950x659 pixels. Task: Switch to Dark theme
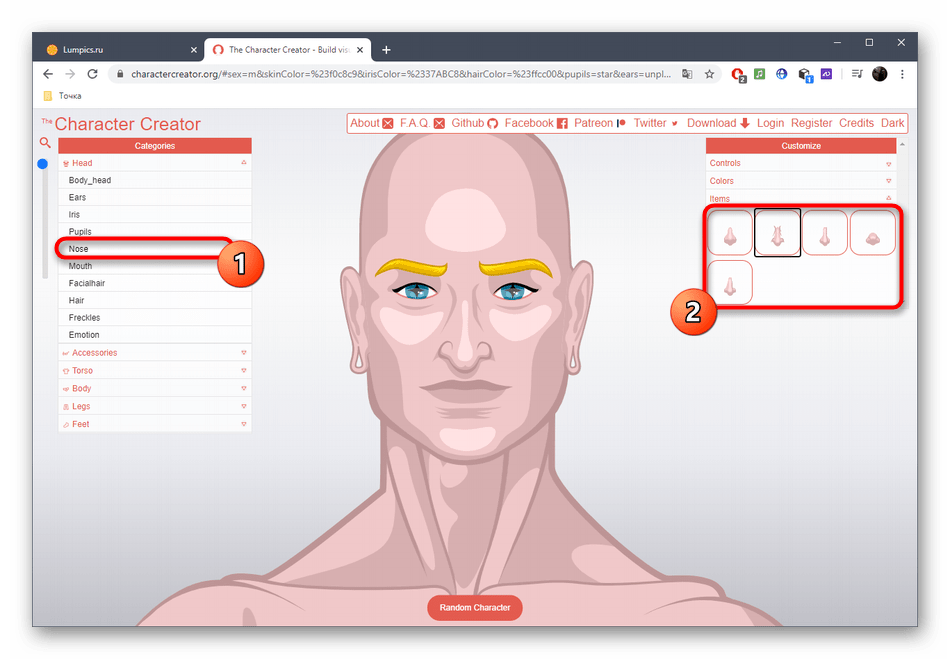click(x=892, y=123)
